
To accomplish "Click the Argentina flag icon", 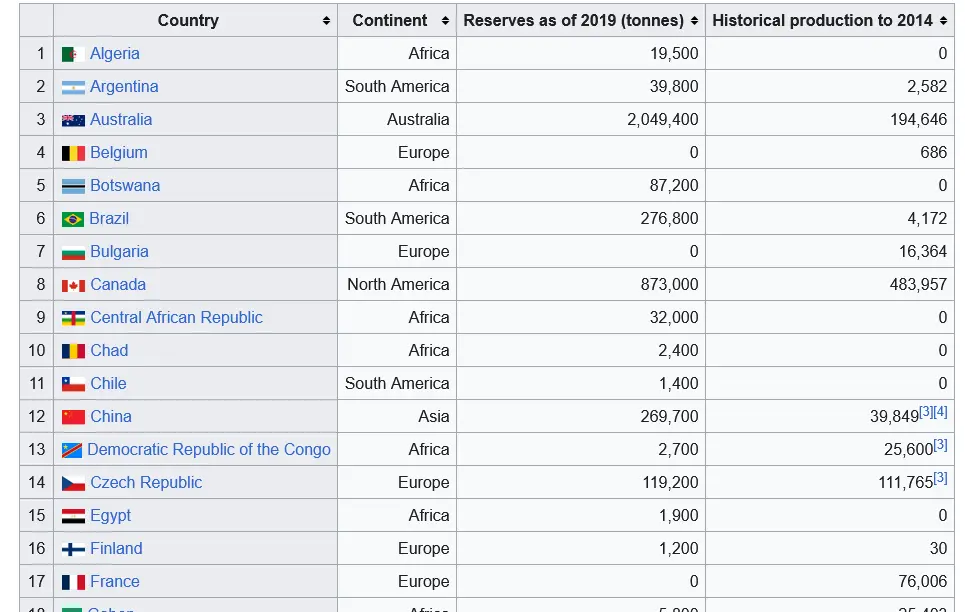I will click(x=73, y=87).
